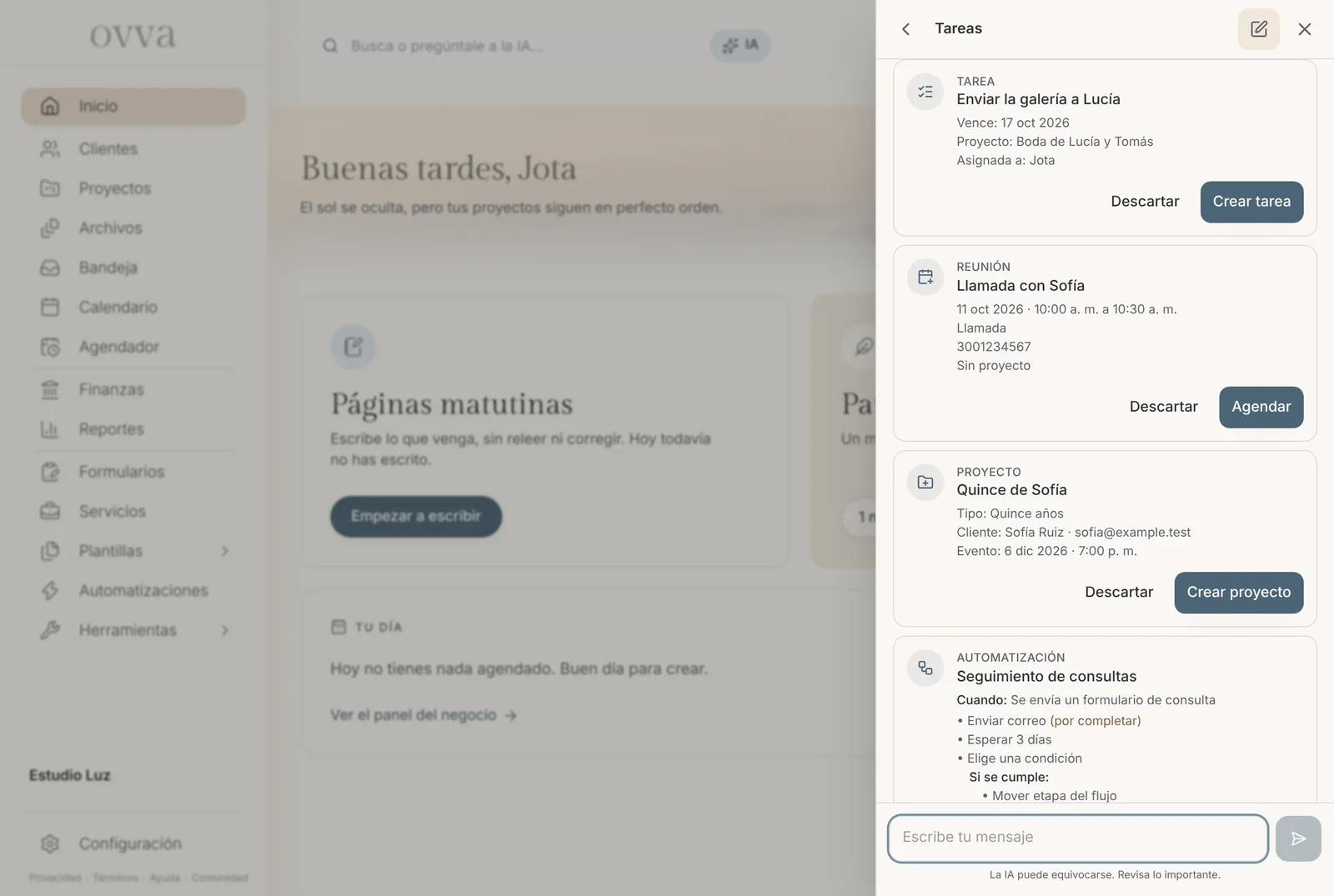Click the Calendario sidebar icon
The height and width of the screenshot is (896, 1334).
point(50,307)
